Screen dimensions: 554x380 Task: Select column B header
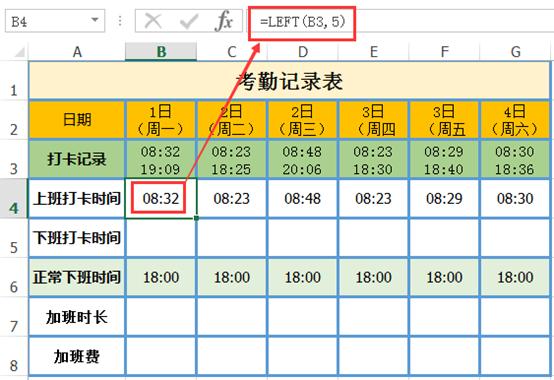[161, 52]
